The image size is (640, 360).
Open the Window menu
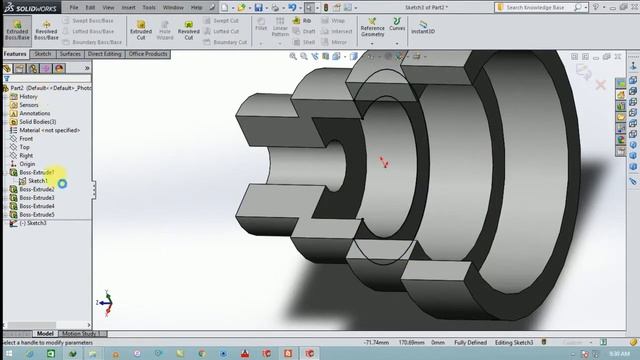point(173,7)
